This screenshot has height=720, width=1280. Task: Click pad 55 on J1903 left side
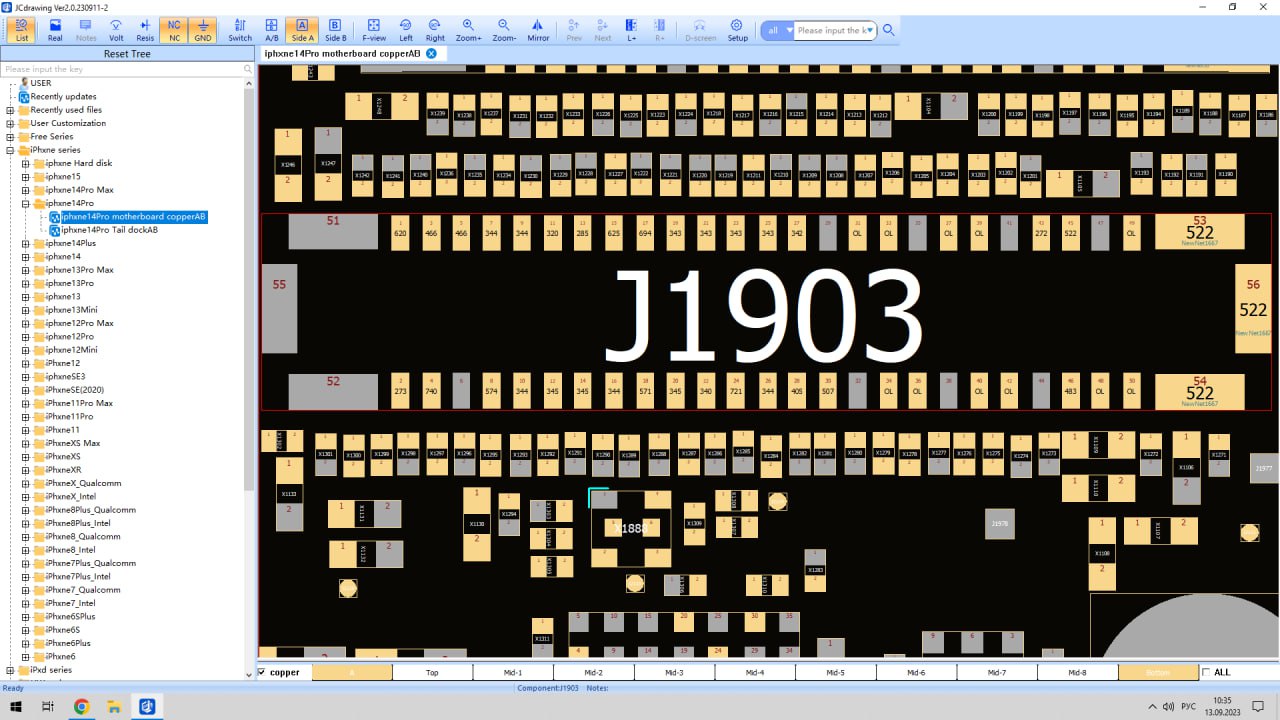(x=279, y=308)
